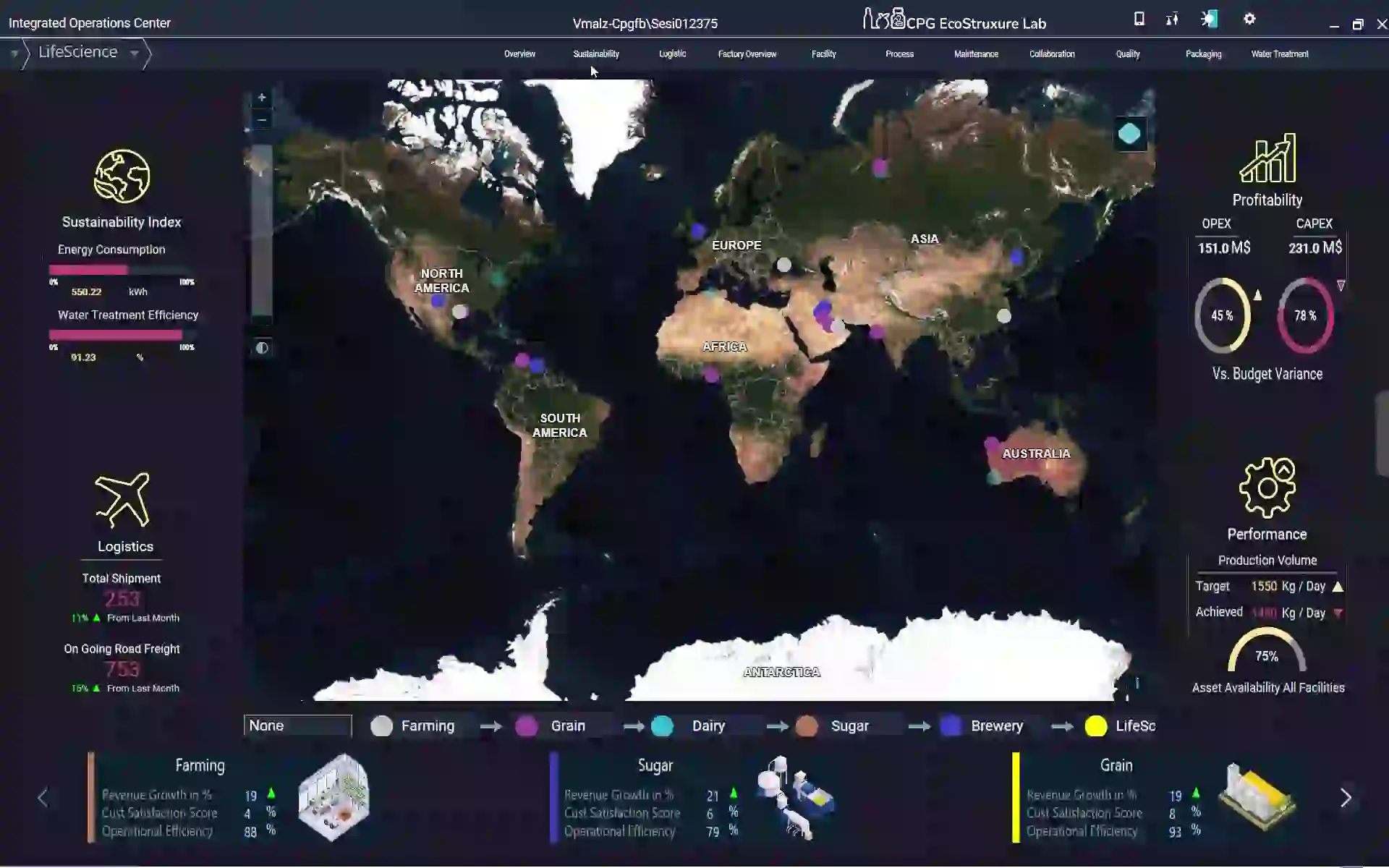This screenshot has width=1389, height=868.
Task: Select the Grain warehouse thumbnail
Action: 1257,796
